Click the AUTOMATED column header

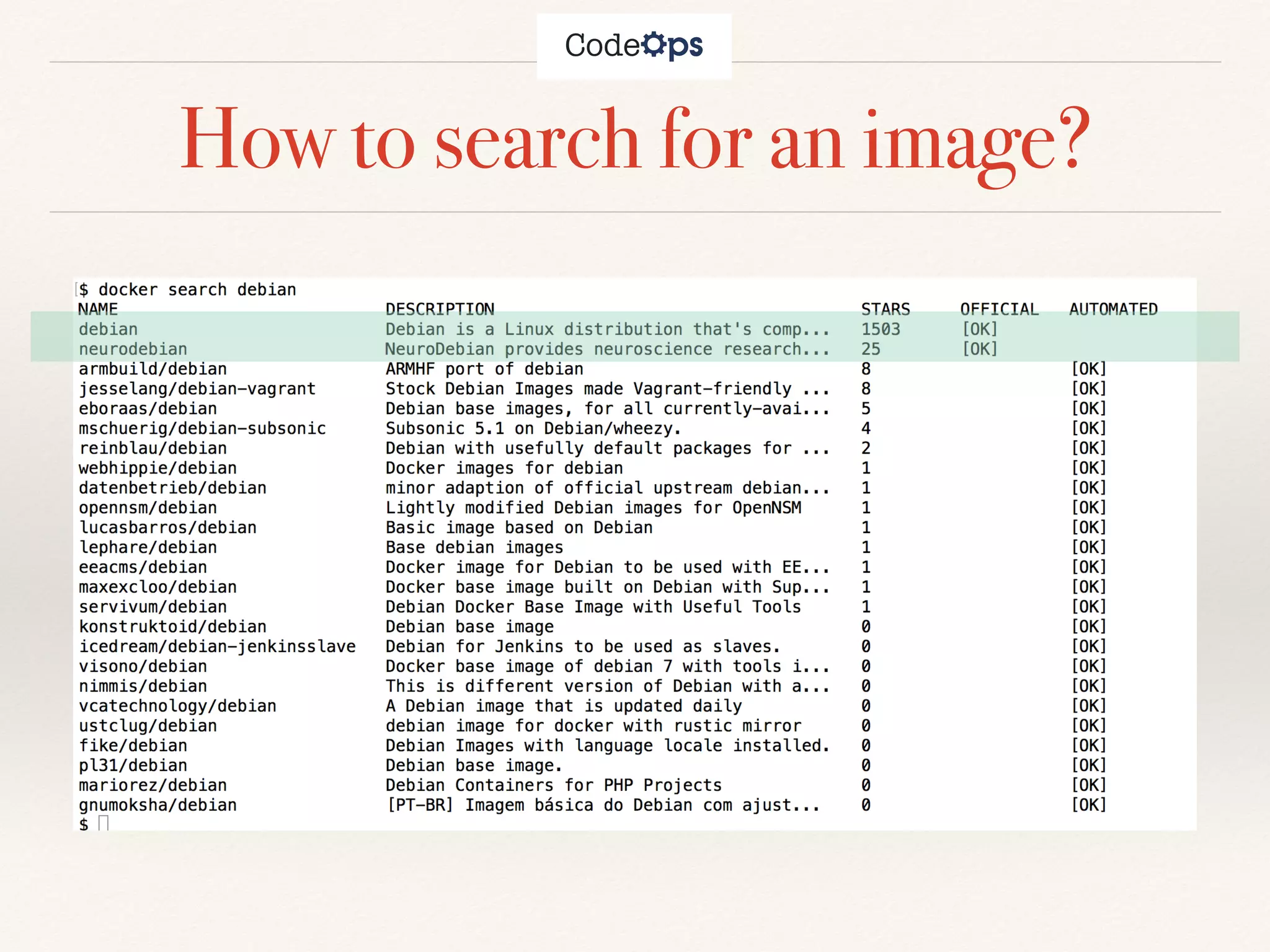click(1113, 309)
